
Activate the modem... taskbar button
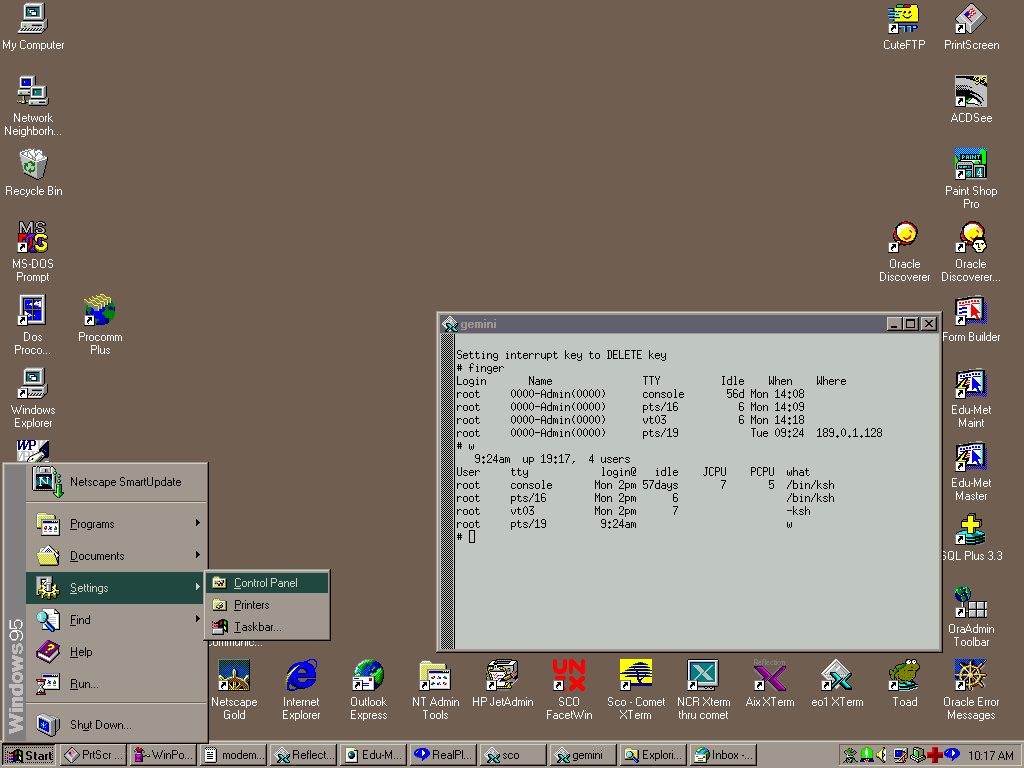tap(232, 756)
